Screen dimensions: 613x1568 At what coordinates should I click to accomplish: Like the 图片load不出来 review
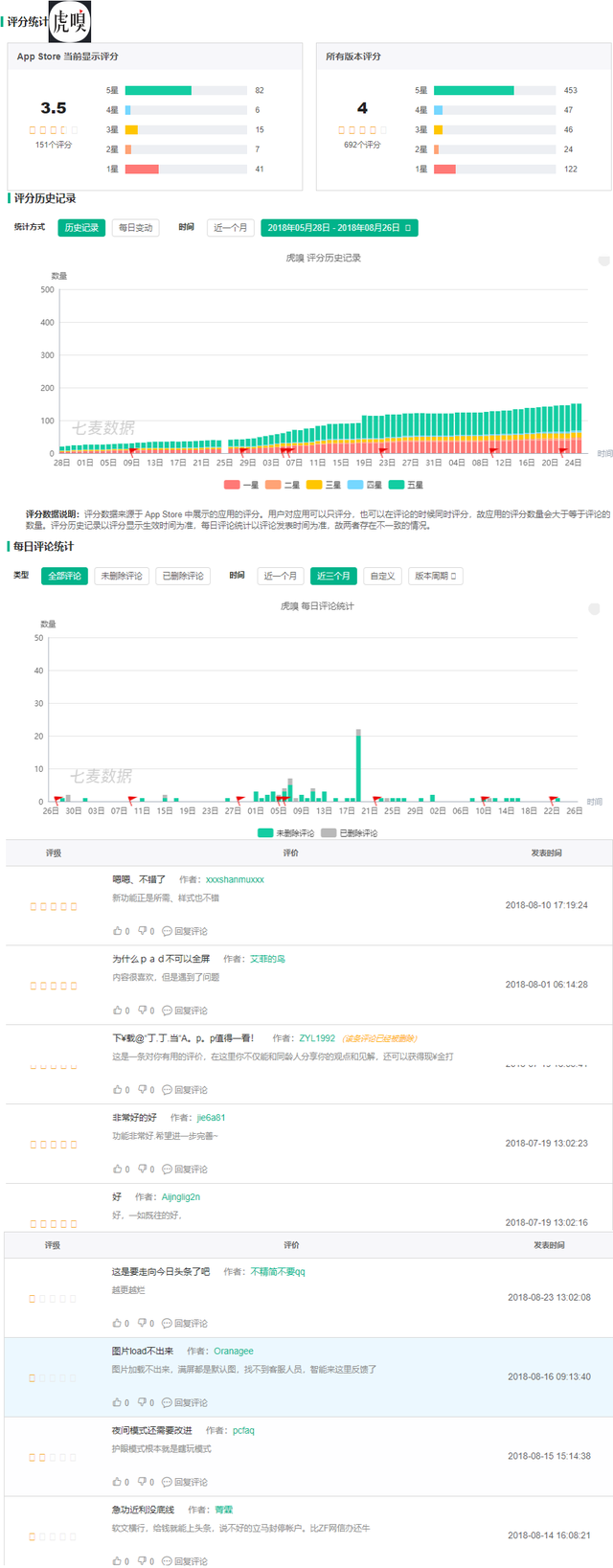pyautogui.click(x=122, y=1403)
